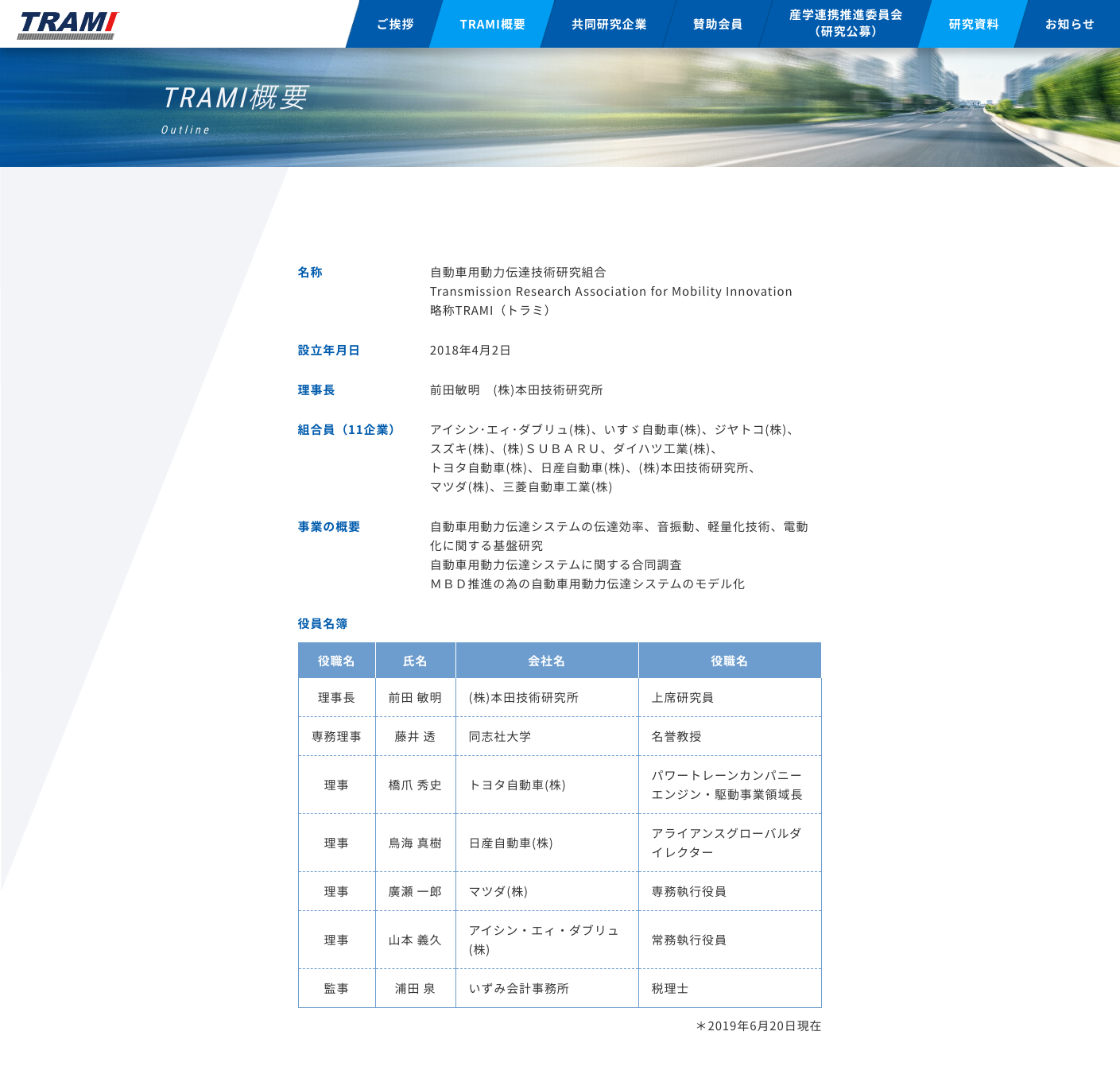Click the 専務執行役員 cell
The width and height of the screenshot is (1120, 1074).
pyautogui.click(x=730, y=891)
